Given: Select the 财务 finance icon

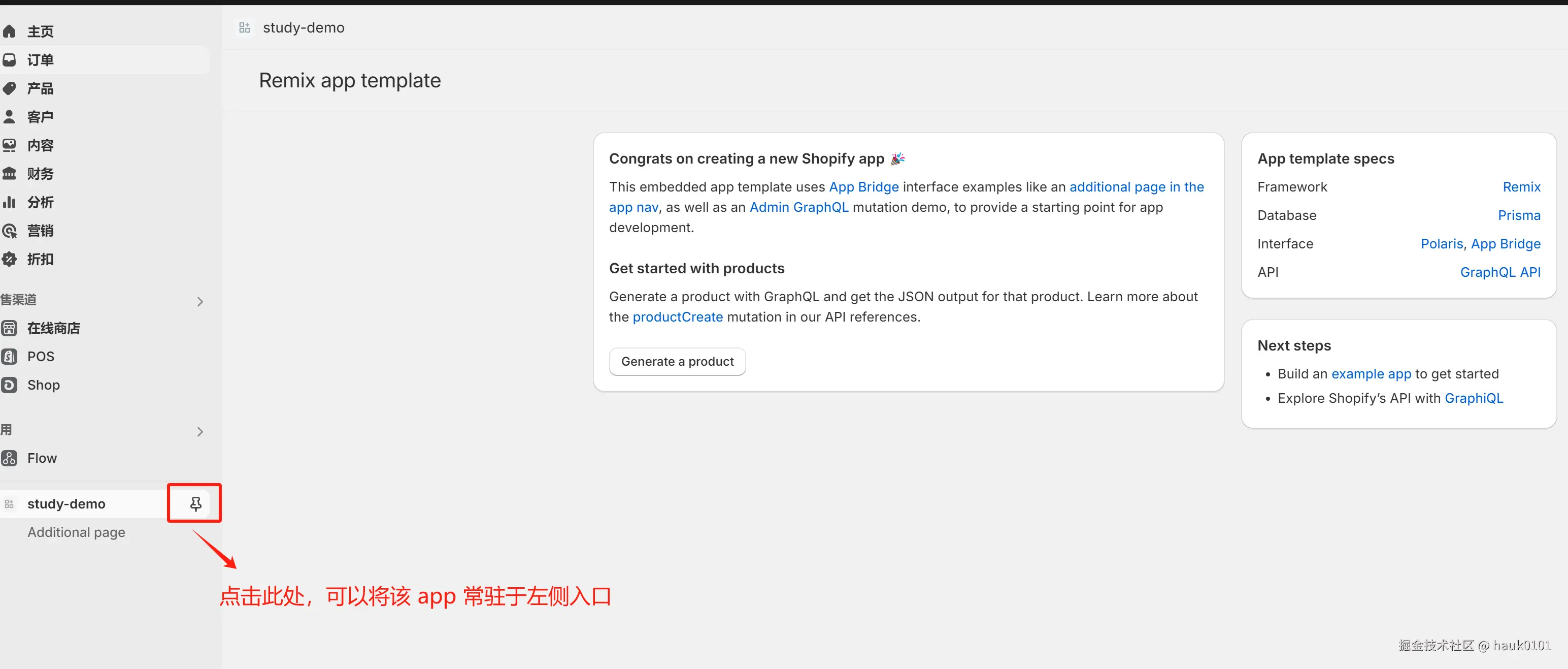Looking at the screenshot, I should coord(10,173).
